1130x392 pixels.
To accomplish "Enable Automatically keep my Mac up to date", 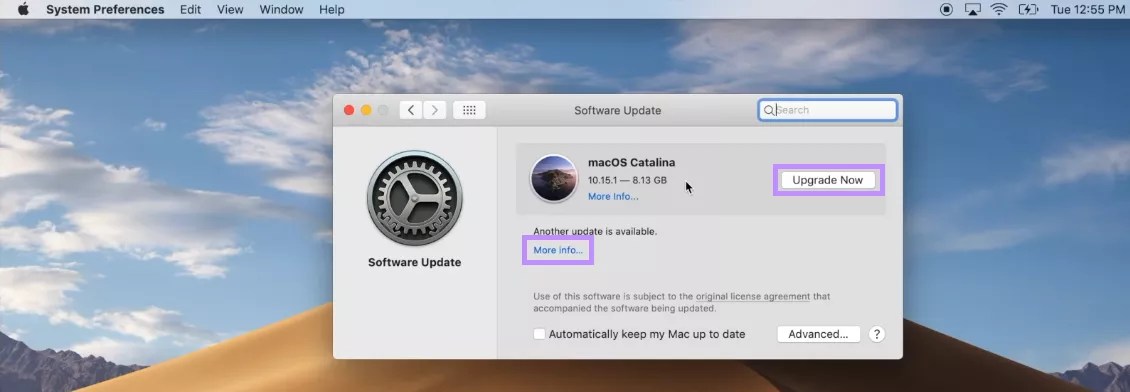I will (539, 334).
